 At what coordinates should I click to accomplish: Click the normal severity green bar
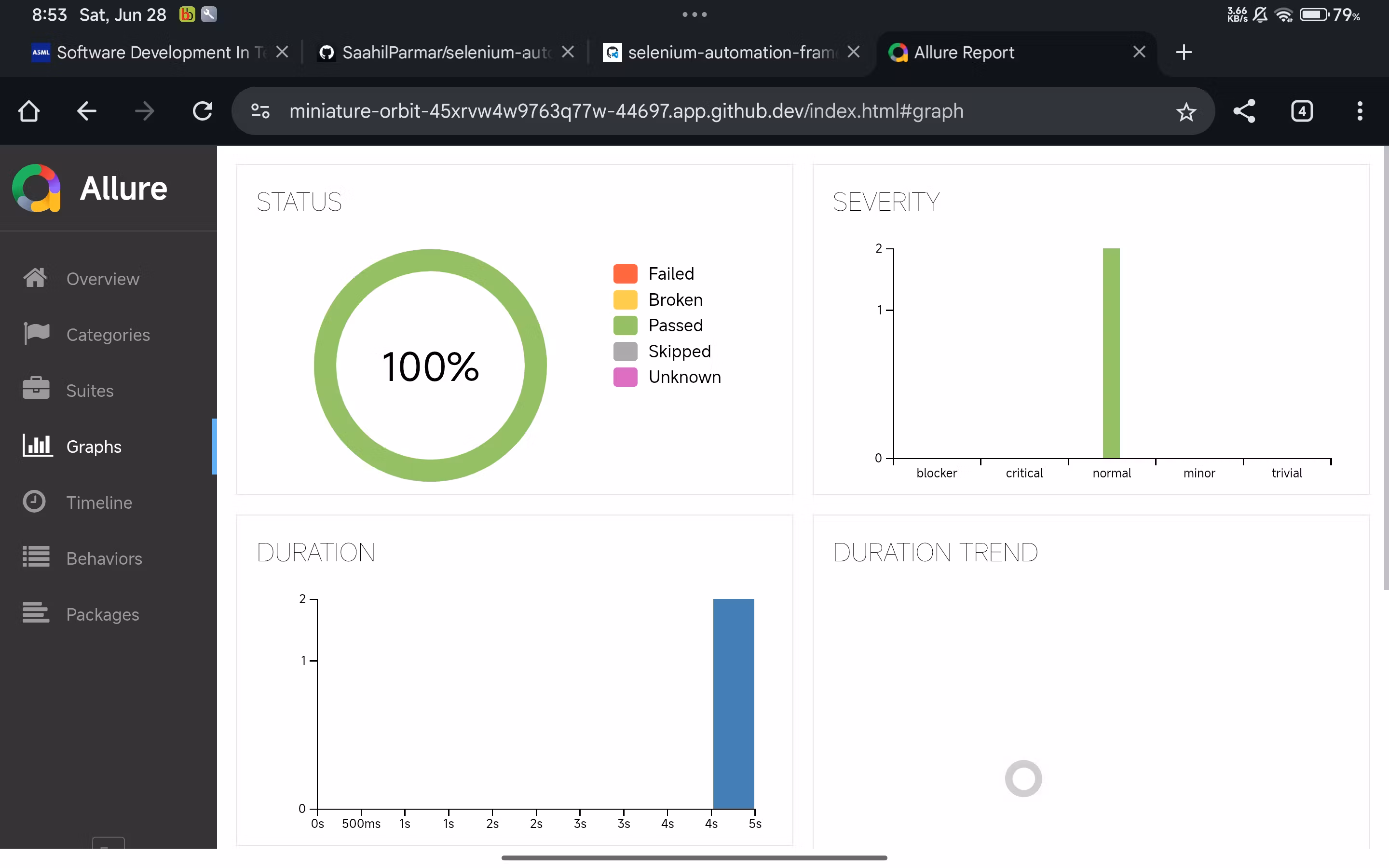click(1111, 353)
